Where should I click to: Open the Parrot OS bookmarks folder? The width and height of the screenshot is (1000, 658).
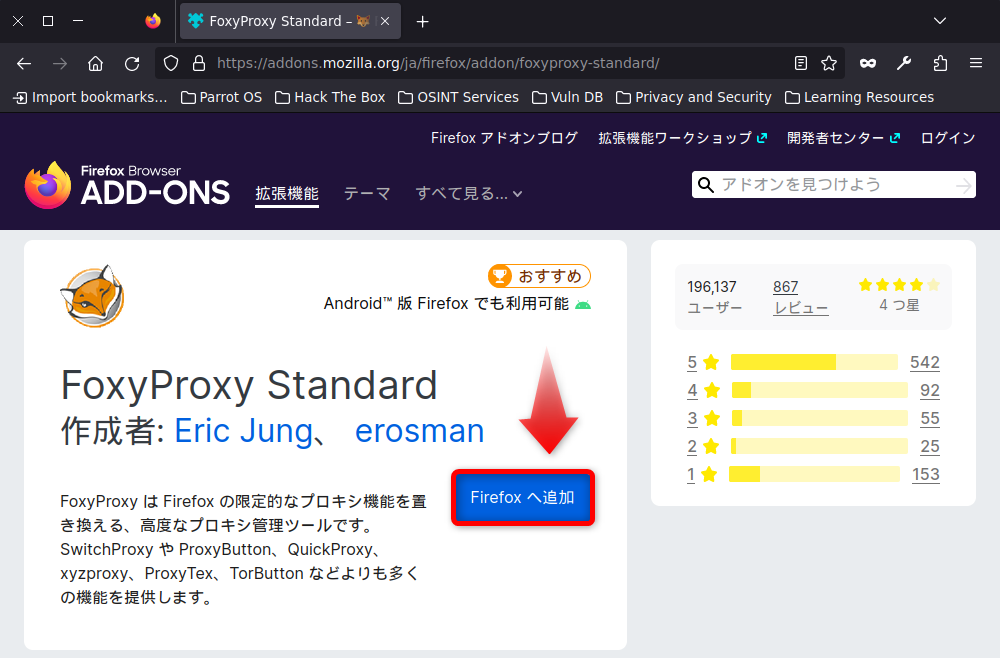click(221, 98)
